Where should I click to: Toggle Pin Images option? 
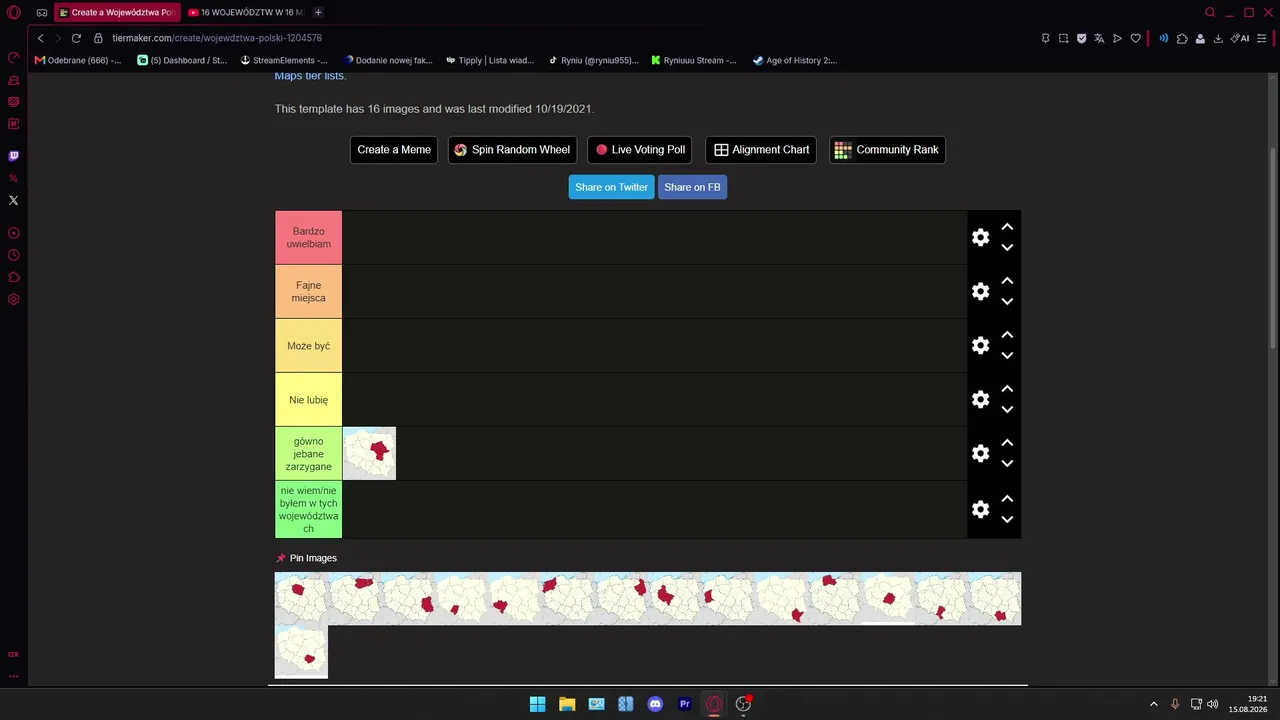(306, 558)
